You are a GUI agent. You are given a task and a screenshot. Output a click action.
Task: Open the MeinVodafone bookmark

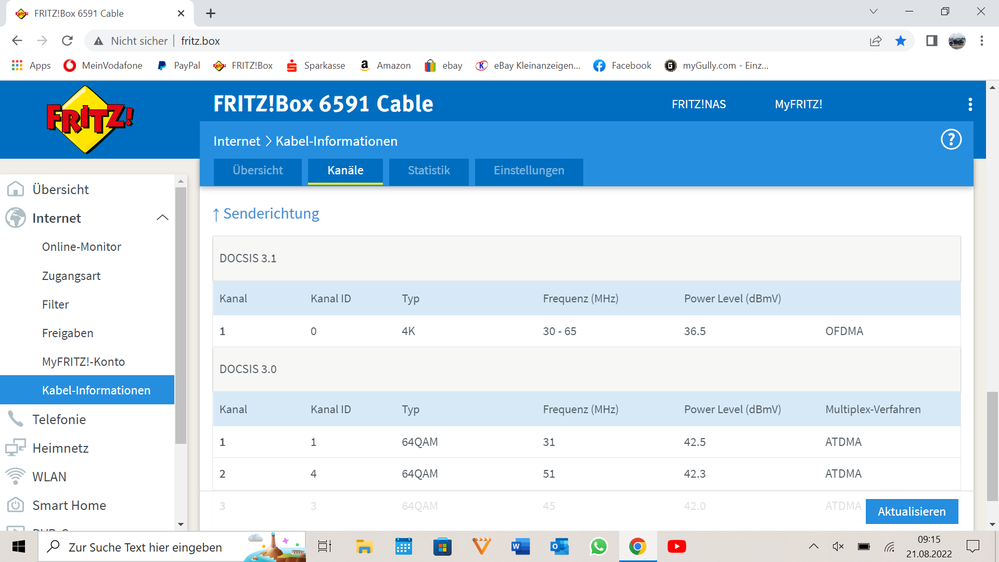tap(103, 65)
